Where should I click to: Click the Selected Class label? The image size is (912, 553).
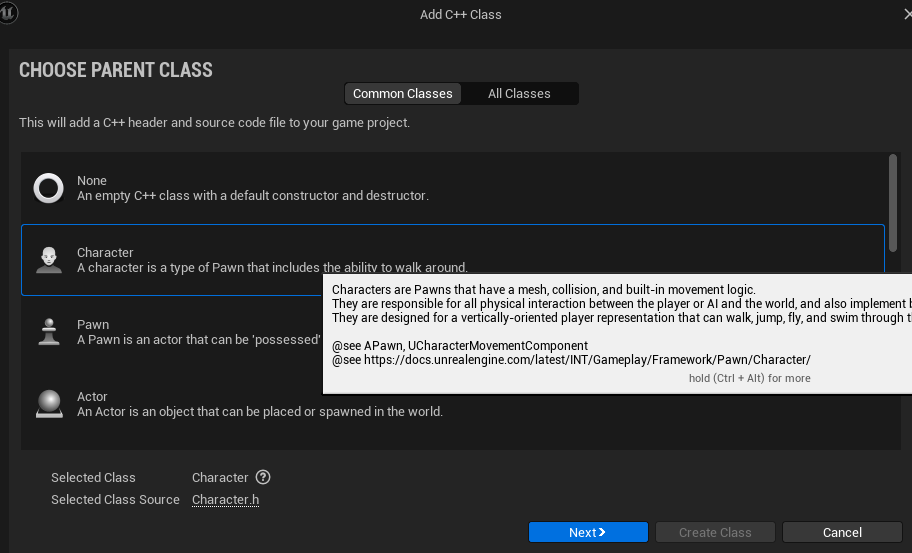[x=93, y=477]
